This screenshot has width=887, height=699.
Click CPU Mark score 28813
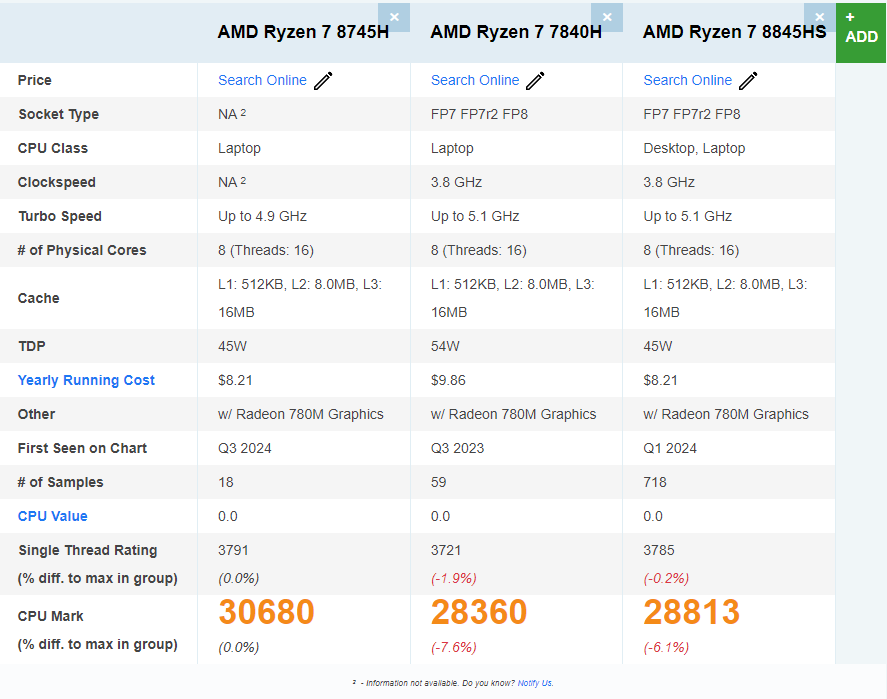point(692,612)
